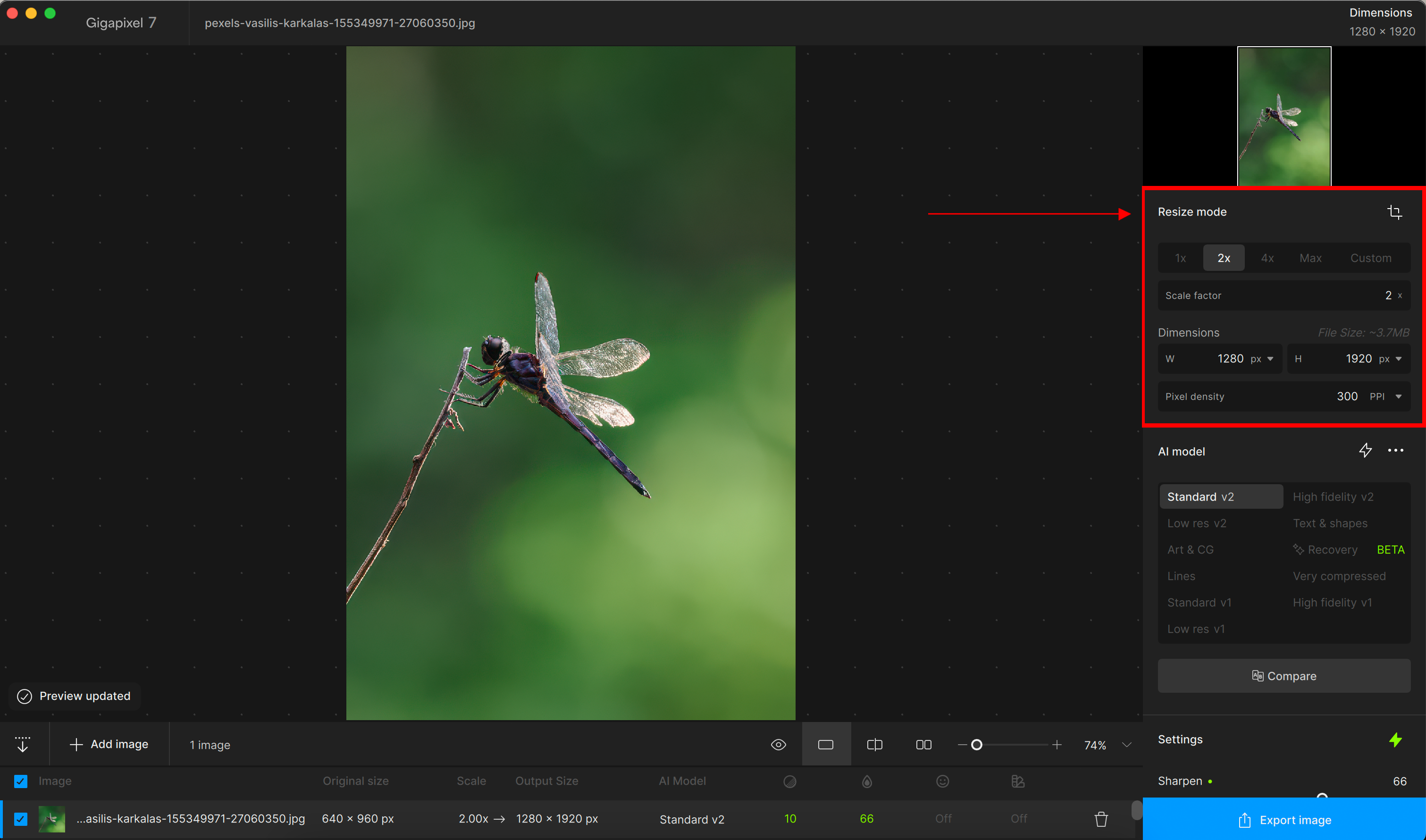This screenshot has height=840, width=1426.
Task: Click the Add image button
Action: pos(109,744)
